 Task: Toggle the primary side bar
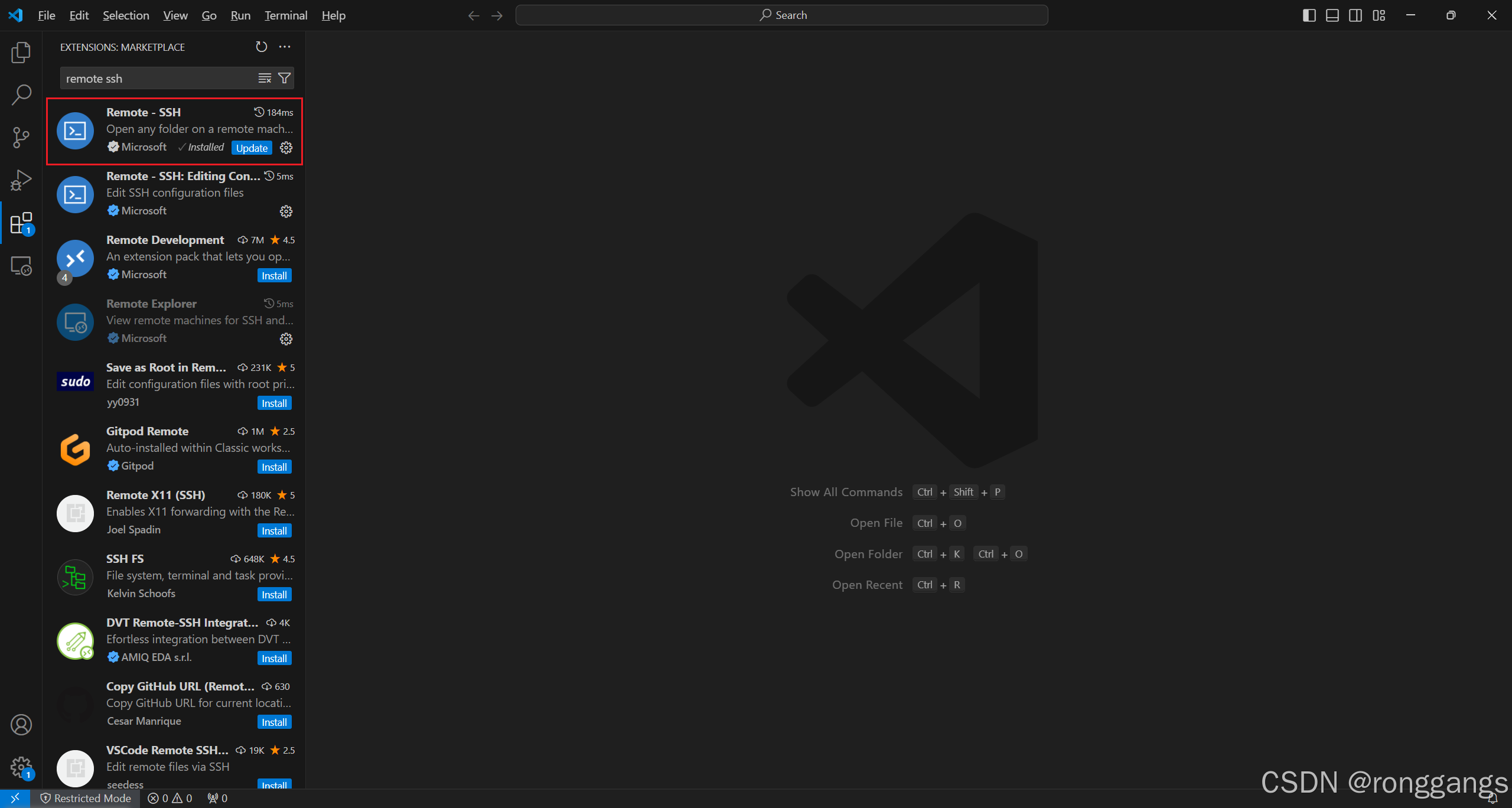coord(1309,15)
